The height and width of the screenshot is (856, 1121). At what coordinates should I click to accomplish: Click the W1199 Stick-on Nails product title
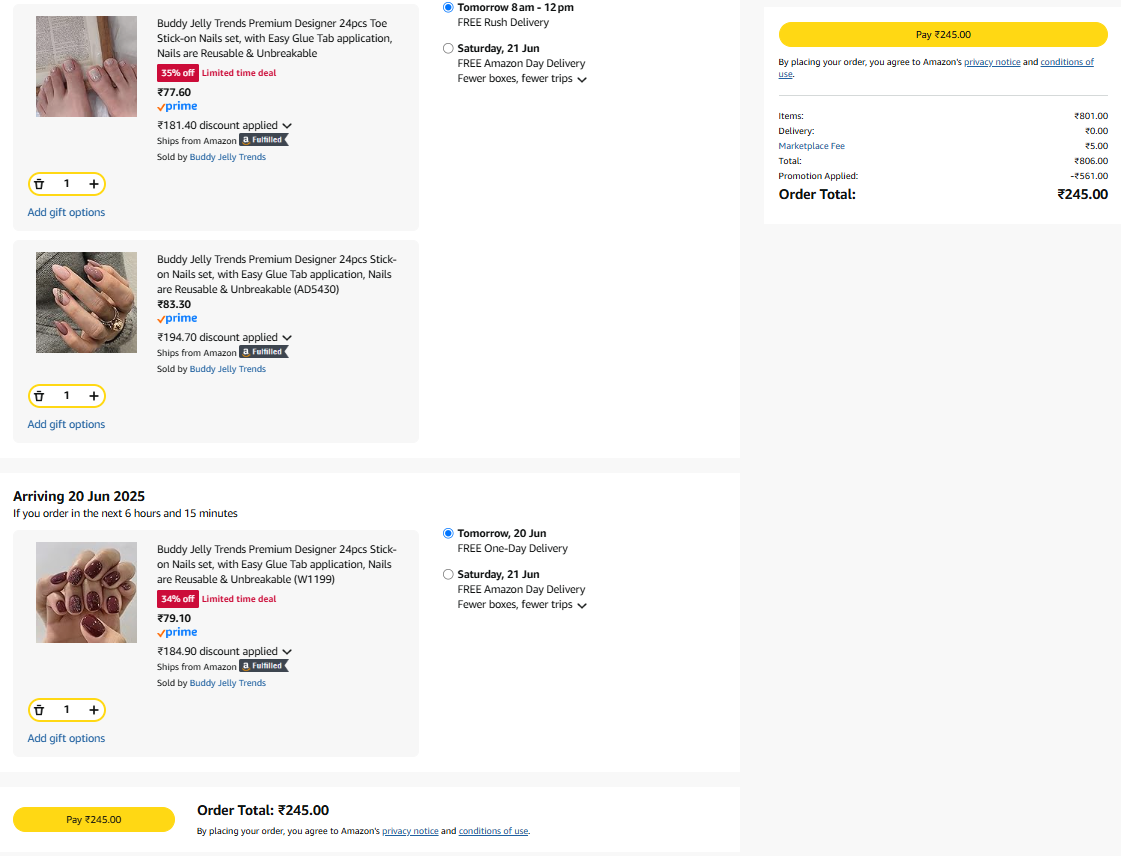click(x=277, y=564)
